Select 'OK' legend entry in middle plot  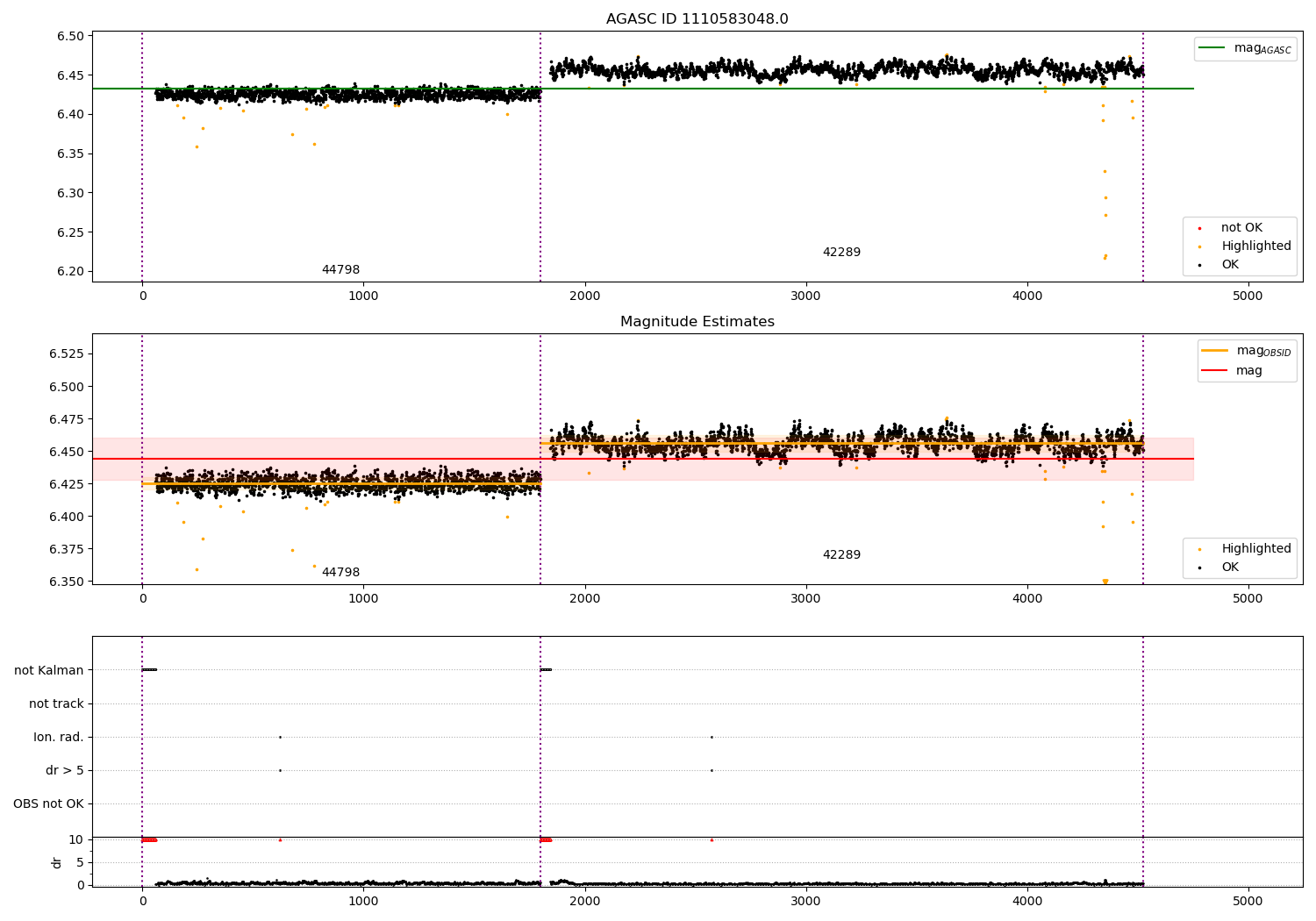pyautogui.click(x=1230, y=568)
